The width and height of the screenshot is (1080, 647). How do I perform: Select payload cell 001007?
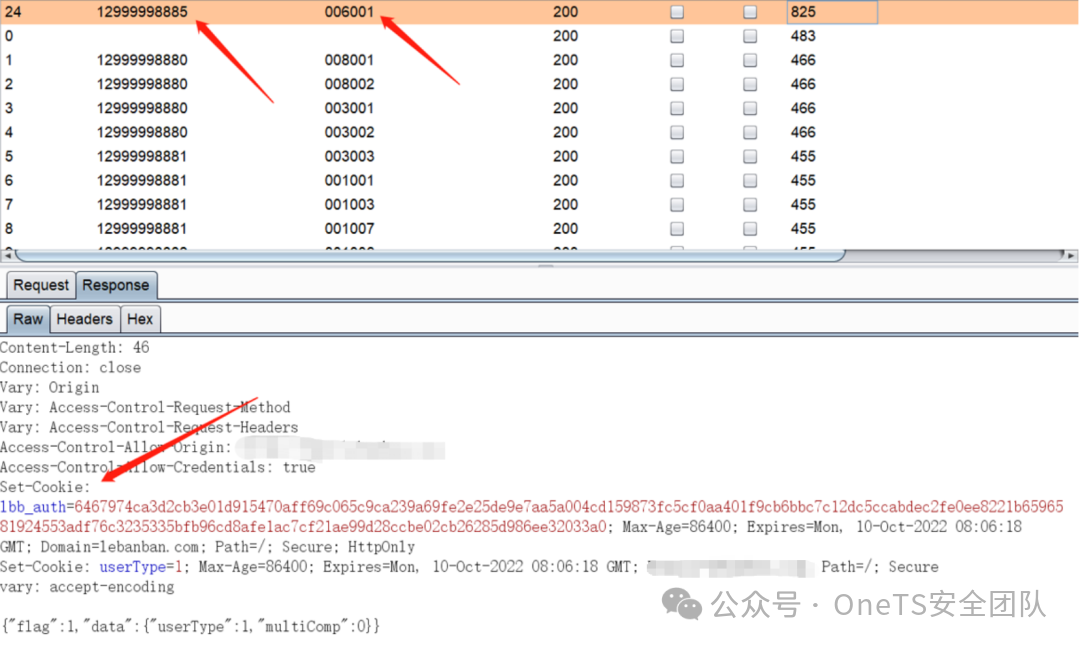point(349,229)
